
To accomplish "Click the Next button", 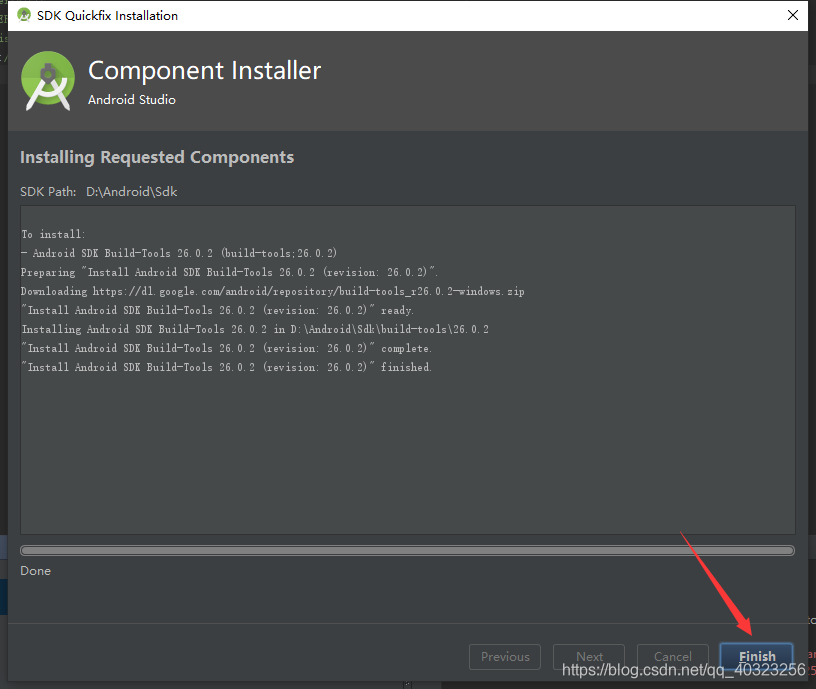I will [x=589, y=656].
